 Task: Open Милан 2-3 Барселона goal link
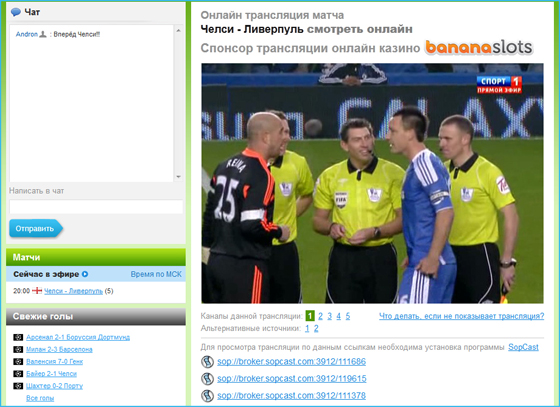(59, 349)
